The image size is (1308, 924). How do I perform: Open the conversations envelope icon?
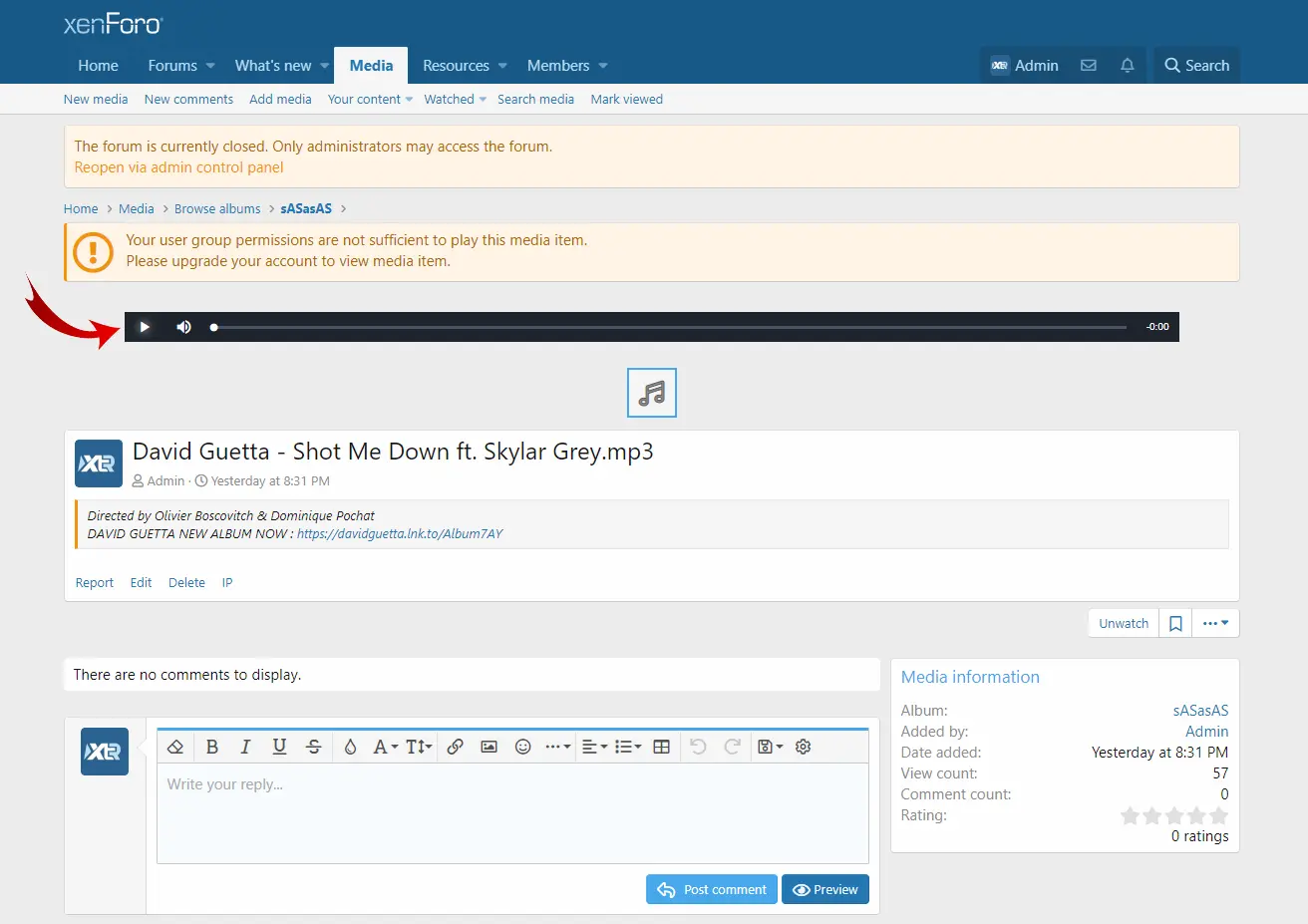[x=1089, y=66]
